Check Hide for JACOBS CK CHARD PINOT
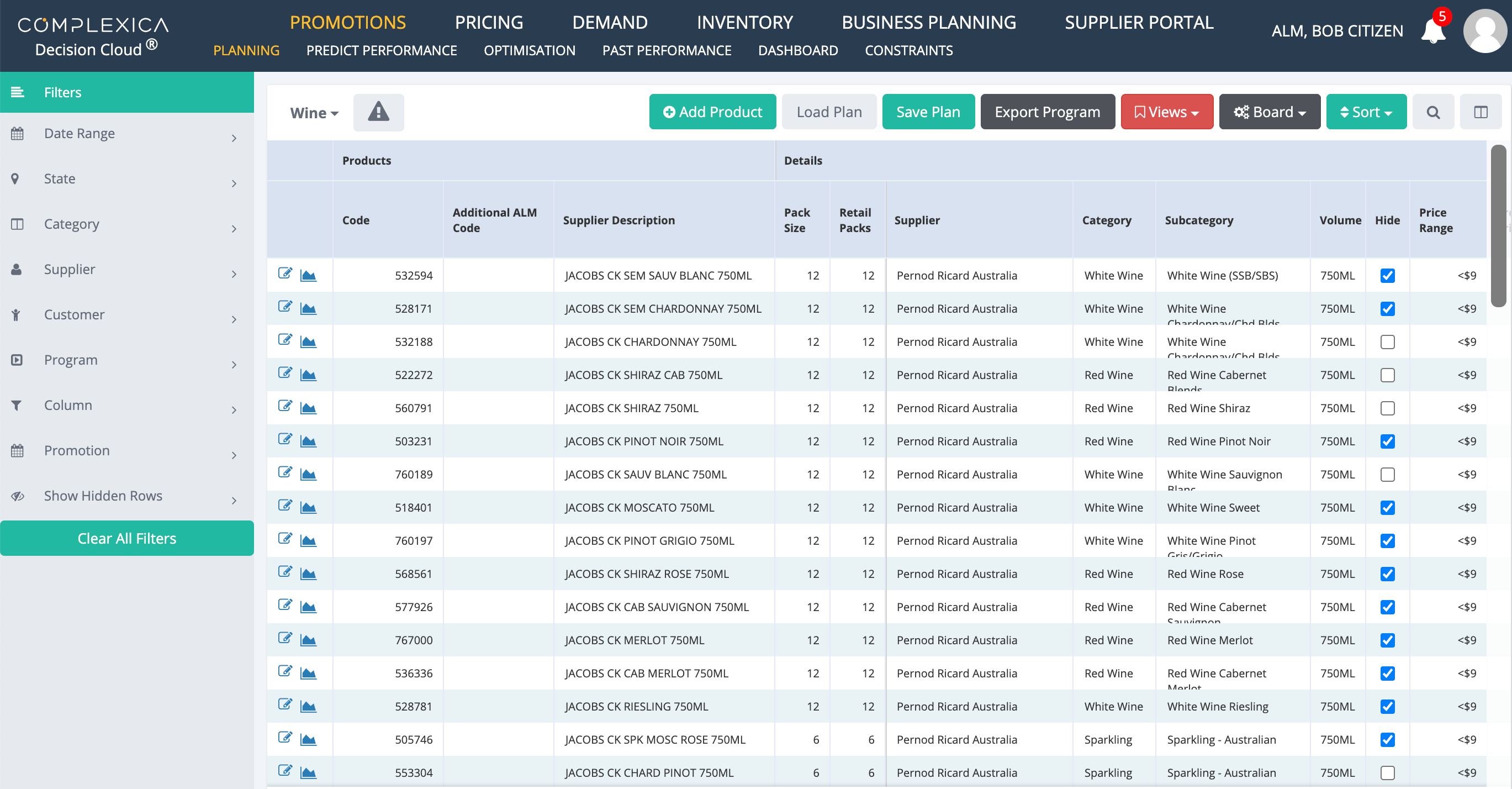The image size is (1512, 789). 1387,773
